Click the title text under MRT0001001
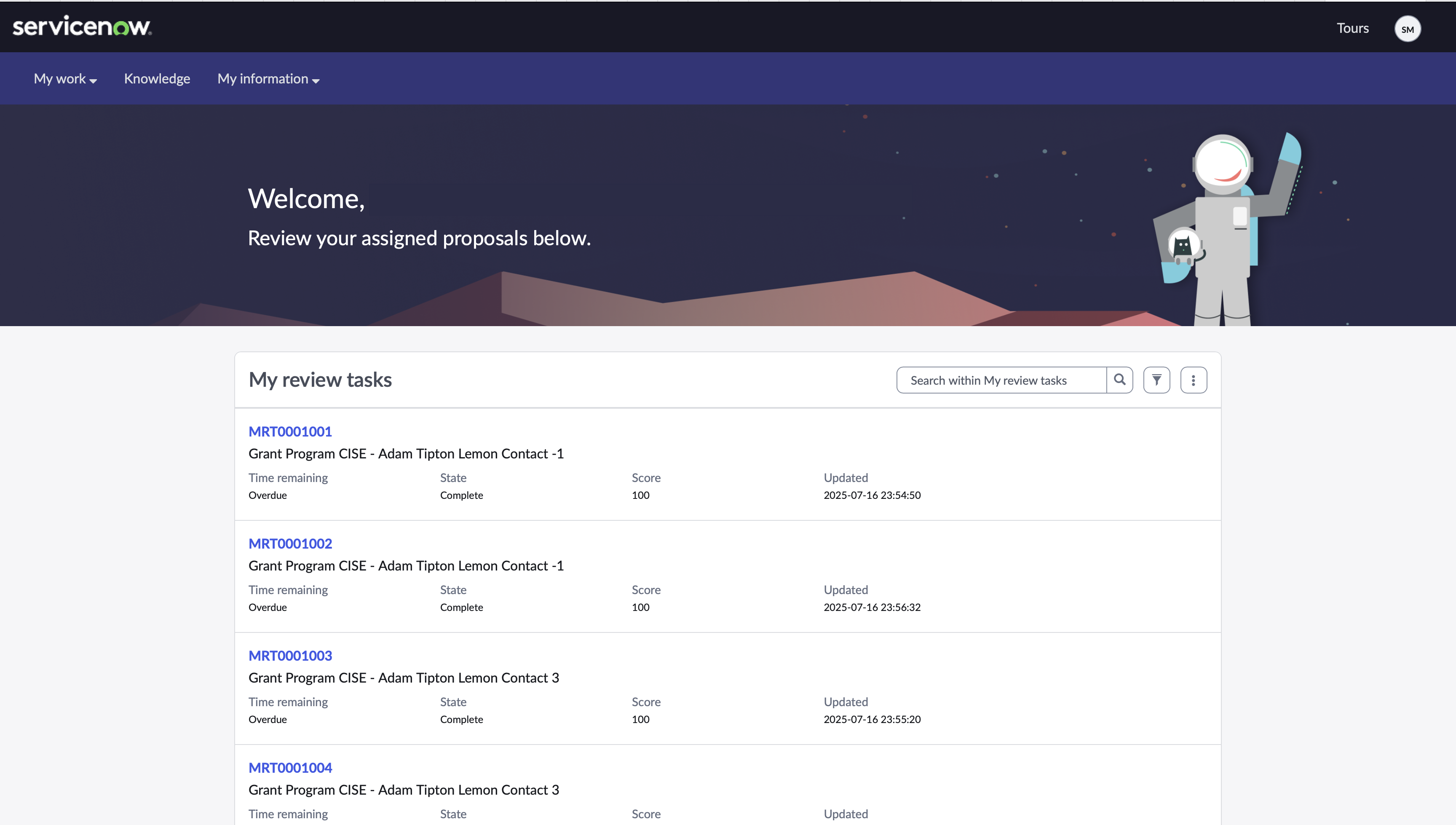The image size is (1456, 825). (x=406, y=453)
